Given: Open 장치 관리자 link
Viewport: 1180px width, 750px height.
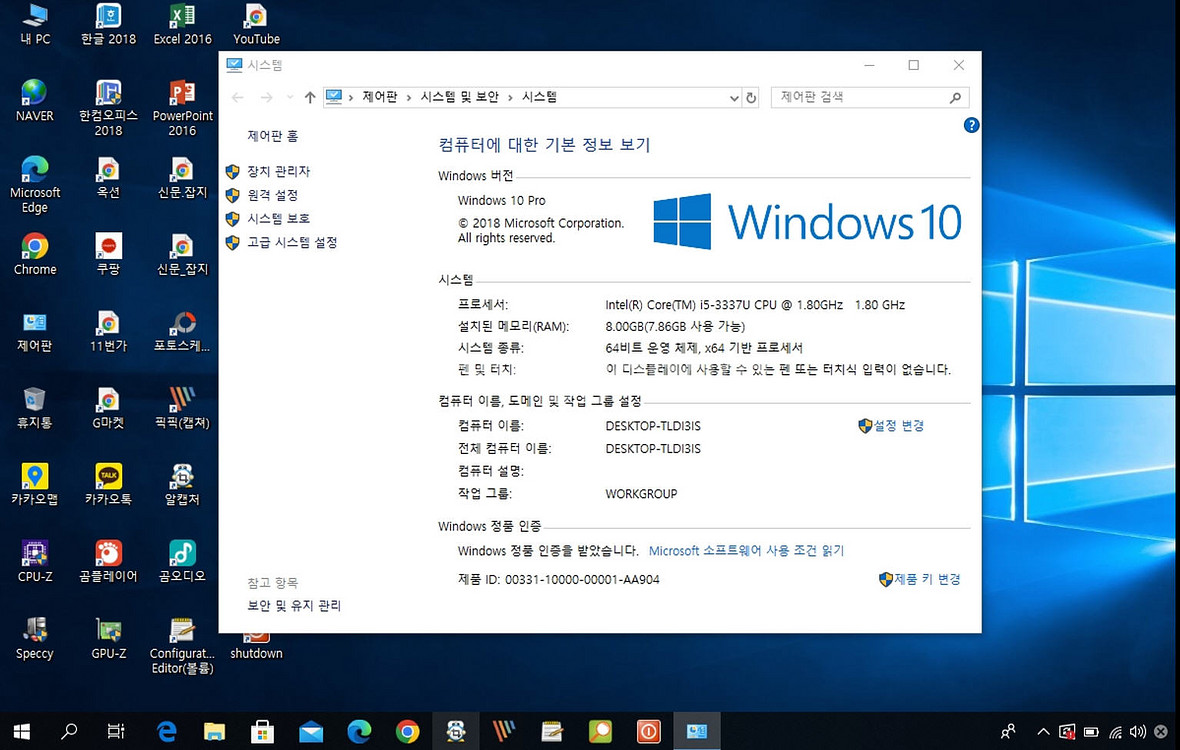Looking at the screenshot, I should coord(278,172).
